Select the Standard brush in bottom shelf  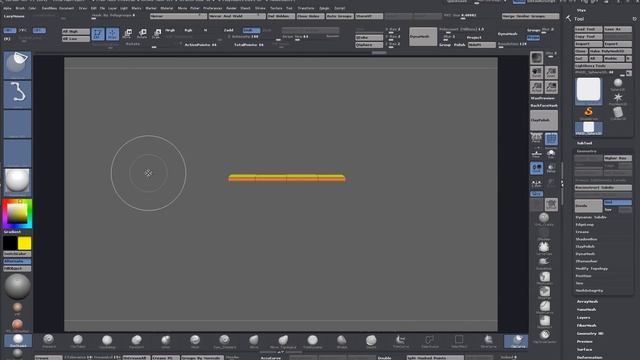pyautogui.click(x=49, y=341)
